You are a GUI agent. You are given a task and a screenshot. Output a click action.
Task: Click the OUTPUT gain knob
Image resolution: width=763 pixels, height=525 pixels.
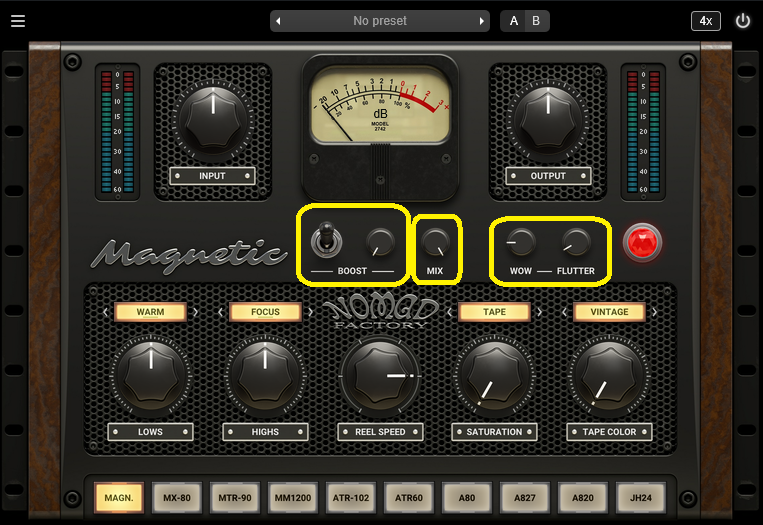pos(548,120)
